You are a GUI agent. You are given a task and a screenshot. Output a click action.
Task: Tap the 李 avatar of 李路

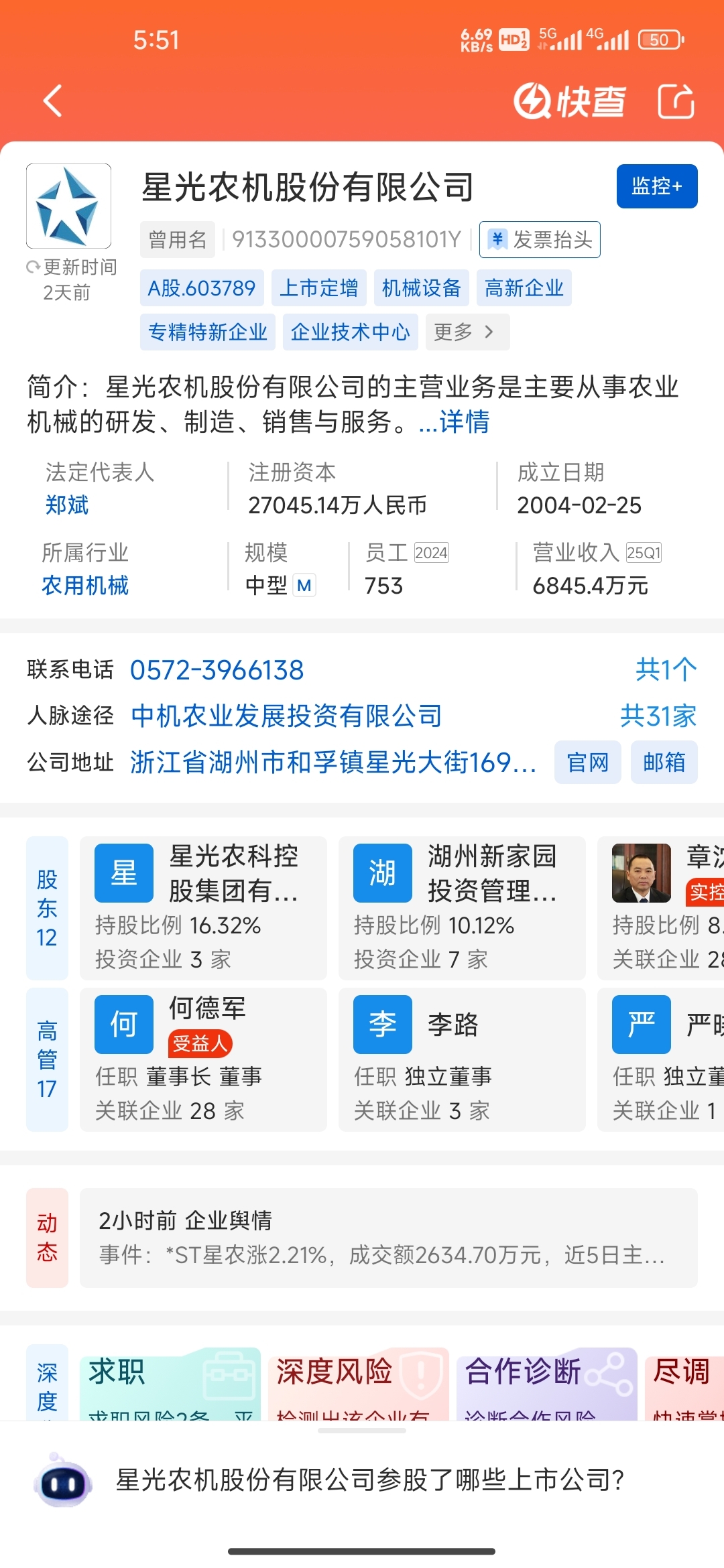click(383, 1025)
